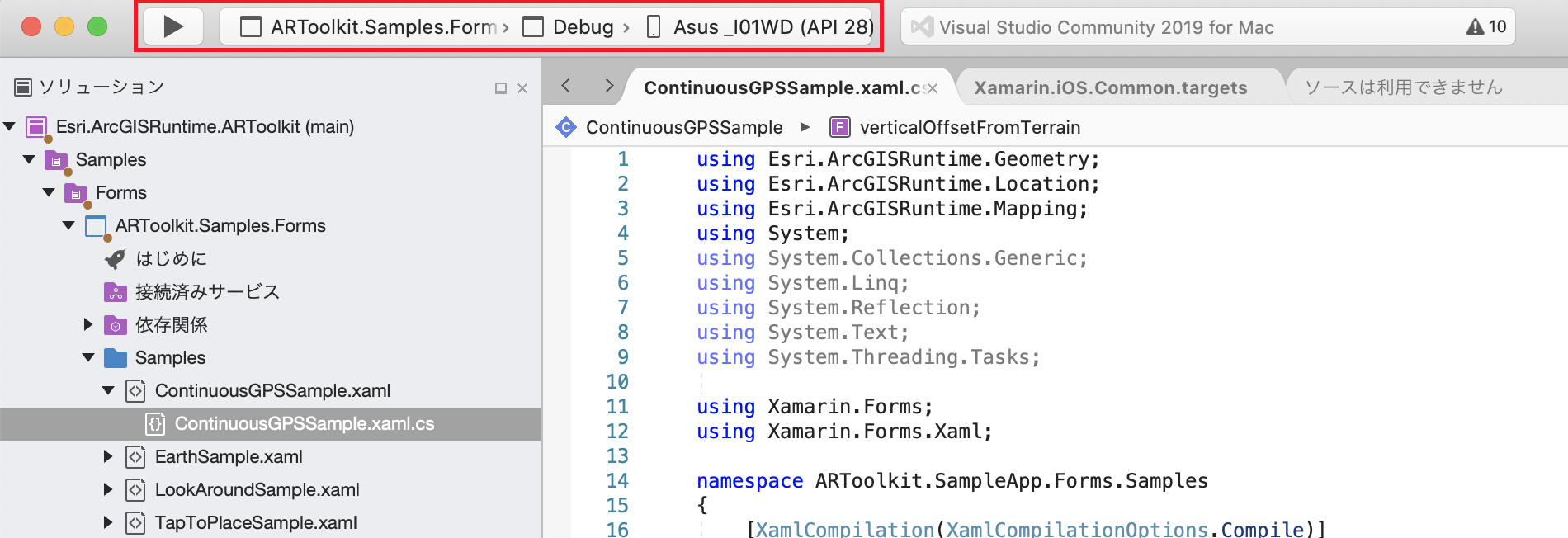Open the warnings indicator showing 10
The width and height of the screenshot is (1568, 538).
pyautogui.click(x=1486, y=26)
